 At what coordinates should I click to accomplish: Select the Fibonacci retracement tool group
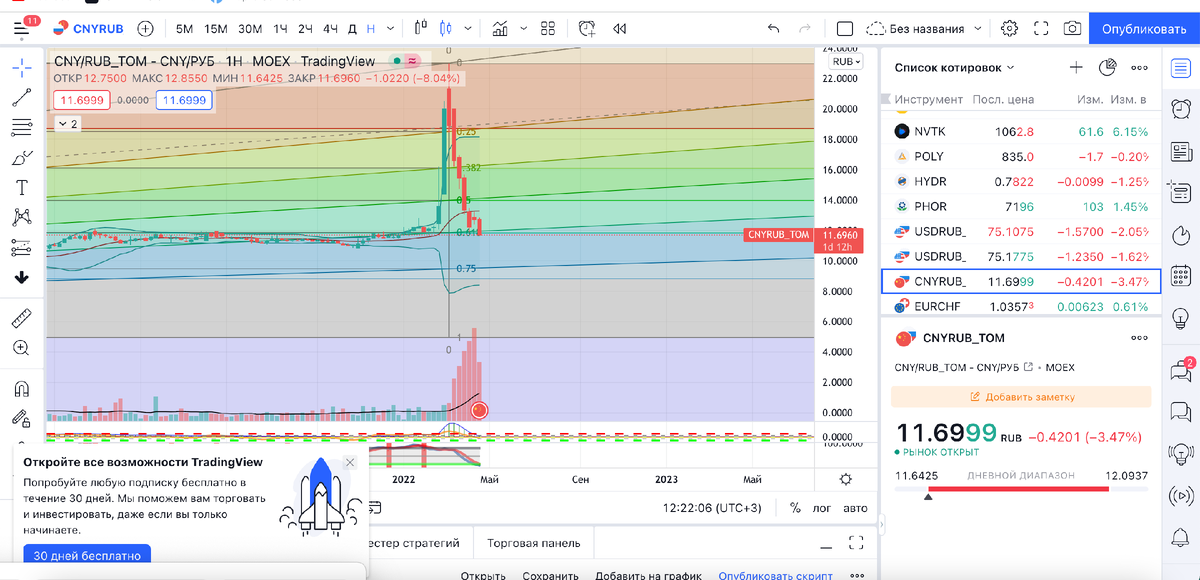[21, 127]
